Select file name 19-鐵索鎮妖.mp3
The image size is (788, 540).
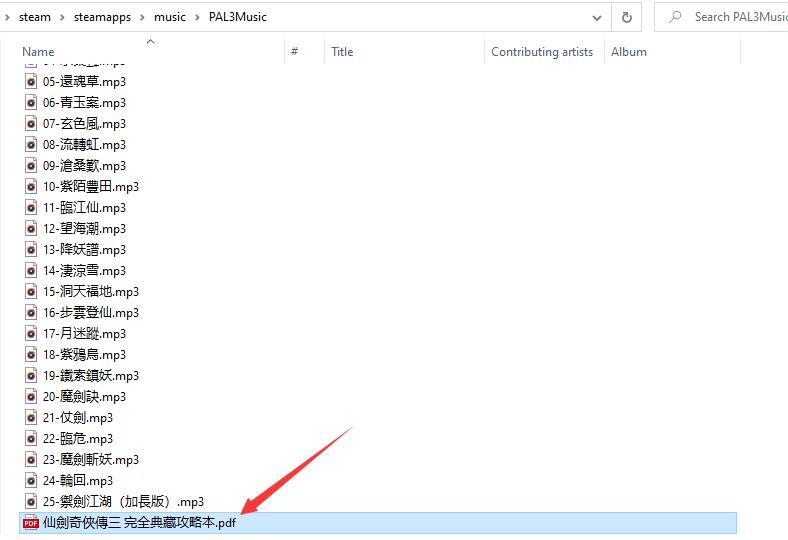pyautogui.click(x=90, y=375)
